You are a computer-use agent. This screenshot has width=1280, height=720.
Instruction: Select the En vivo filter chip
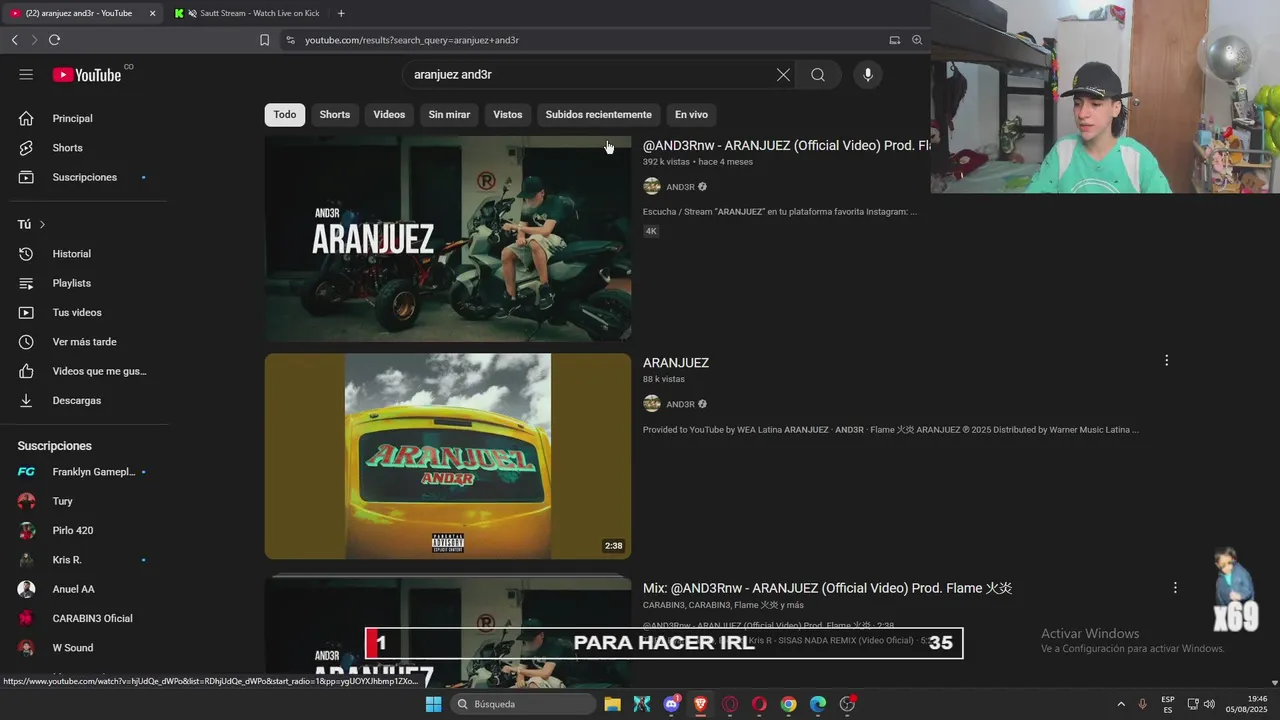(x=691, y=114)
